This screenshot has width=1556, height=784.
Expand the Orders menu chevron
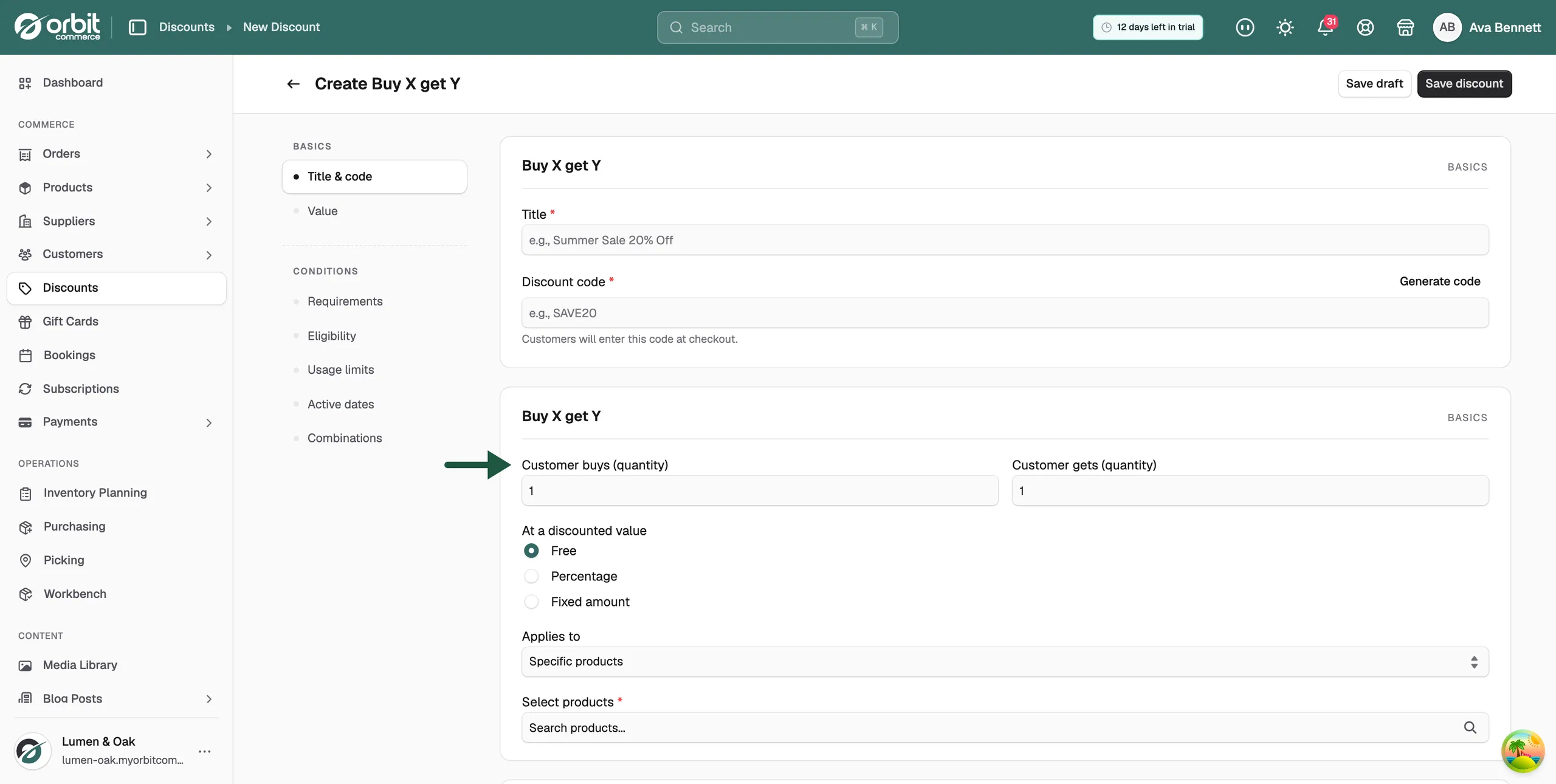click(x=208, y=154)
